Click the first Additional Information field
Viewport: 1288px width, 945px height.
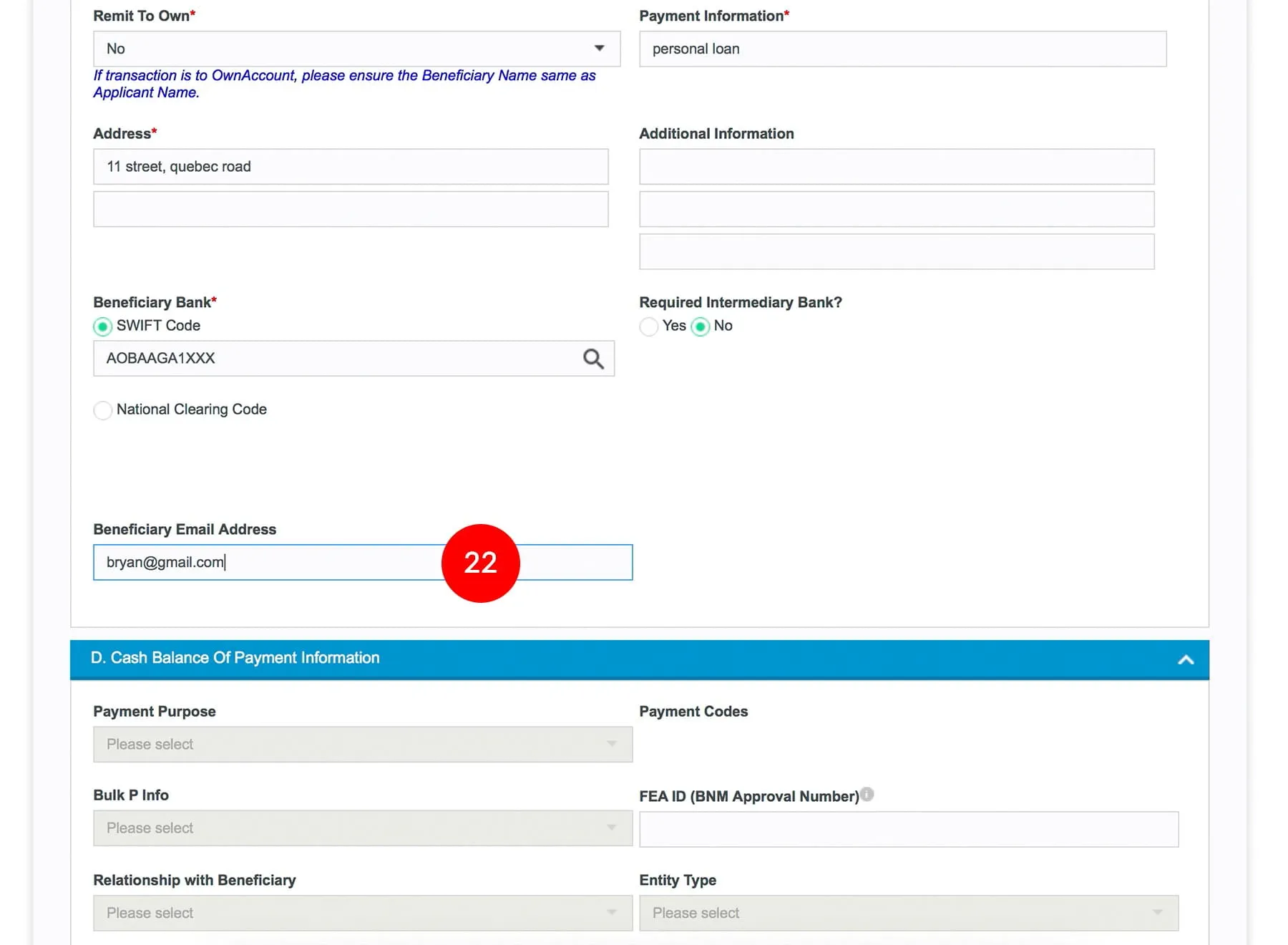point(896,167)
